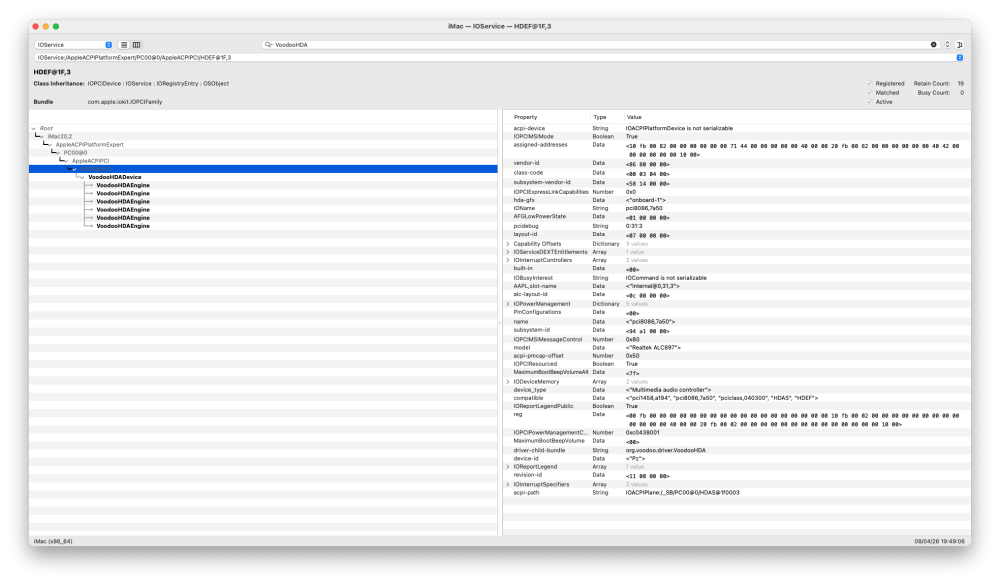Toggle the inspector sidebar icon at the toolbar's right end
The image size is (1000, 584).
(x=959, y=45)
